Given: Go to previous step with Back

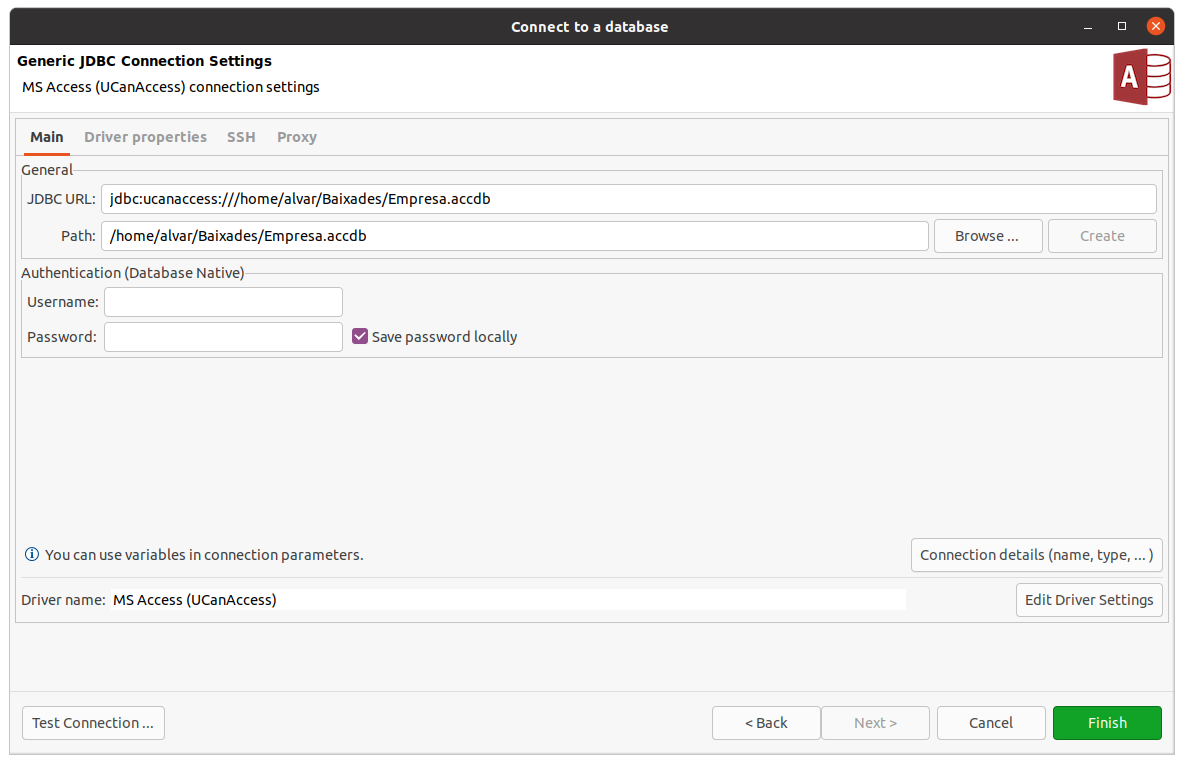Looking at the screenshot, I should [766, 723].
